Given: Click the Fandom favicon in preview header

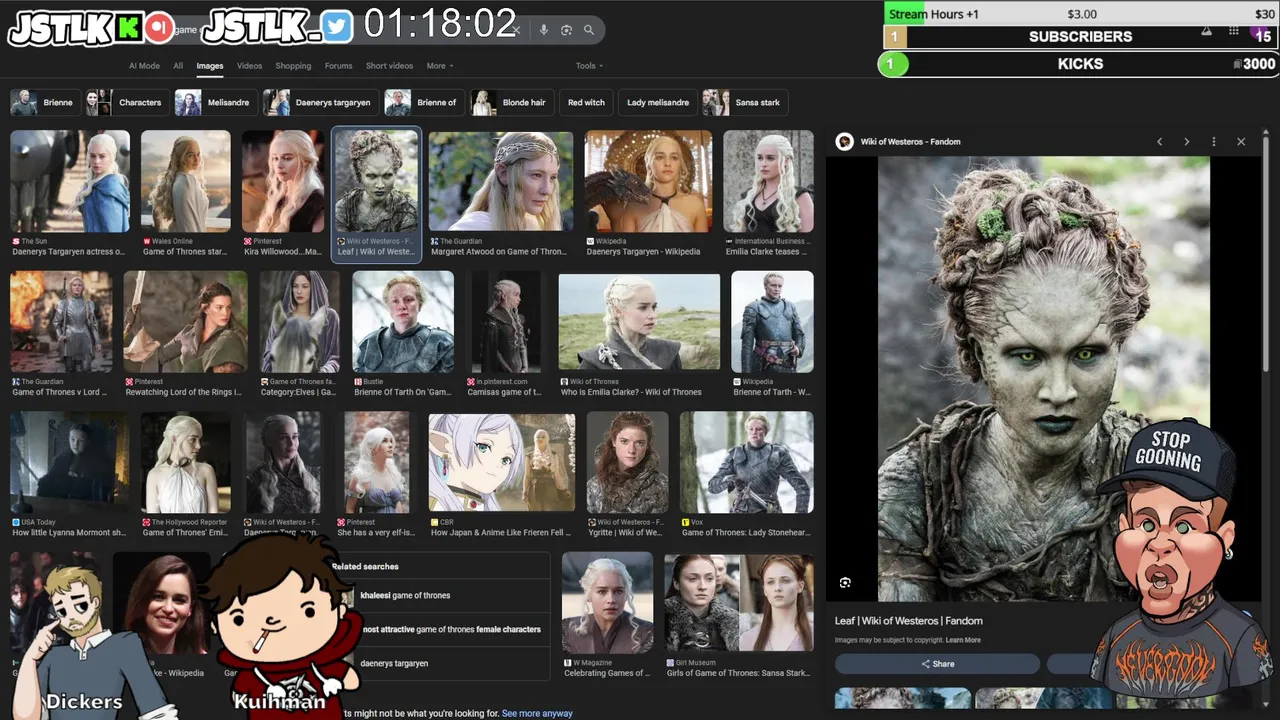Looking at the screenshot, I should coord(845,142).
